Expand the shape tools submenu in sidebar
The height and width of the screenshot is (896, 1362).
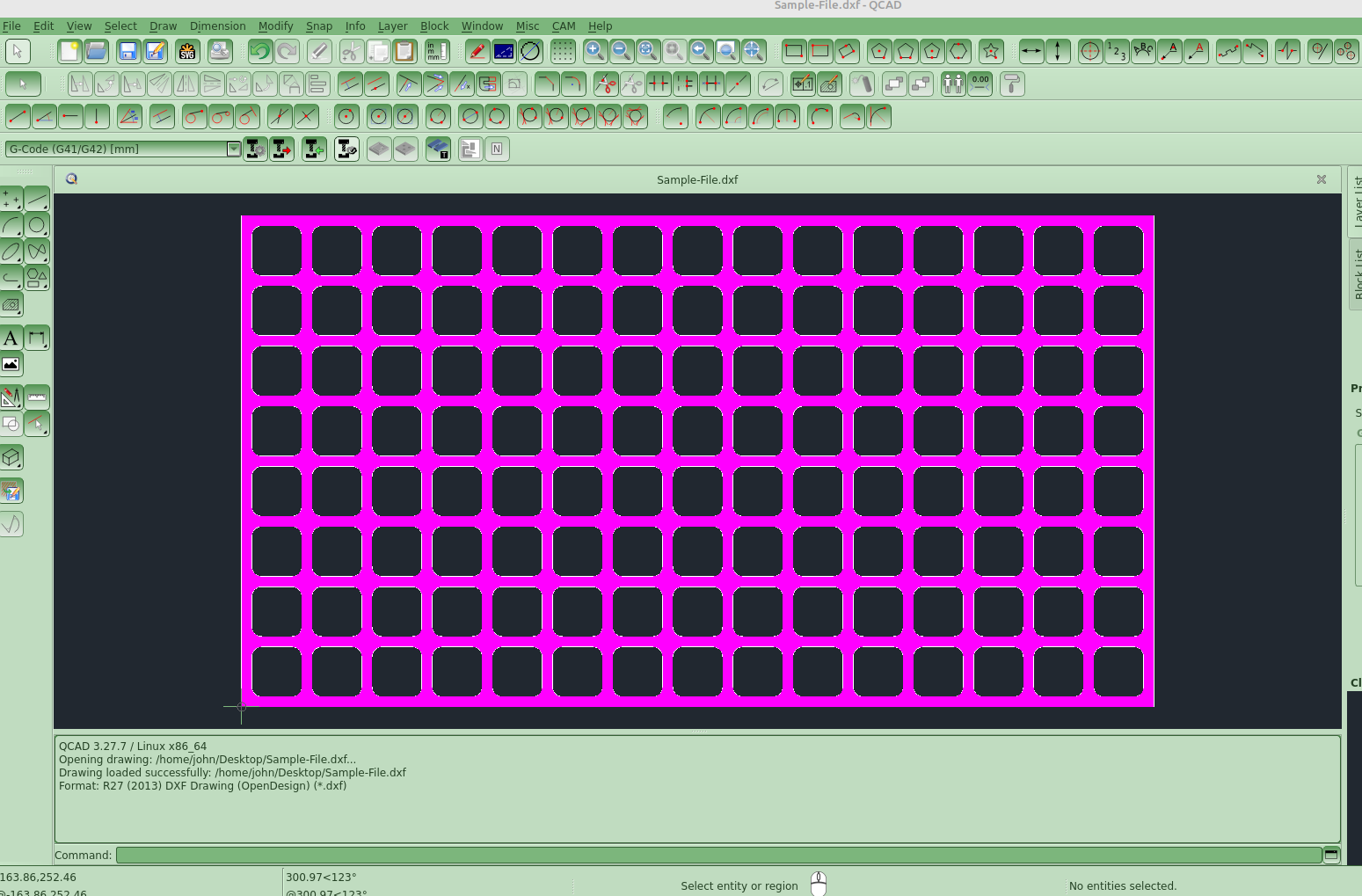37,279
